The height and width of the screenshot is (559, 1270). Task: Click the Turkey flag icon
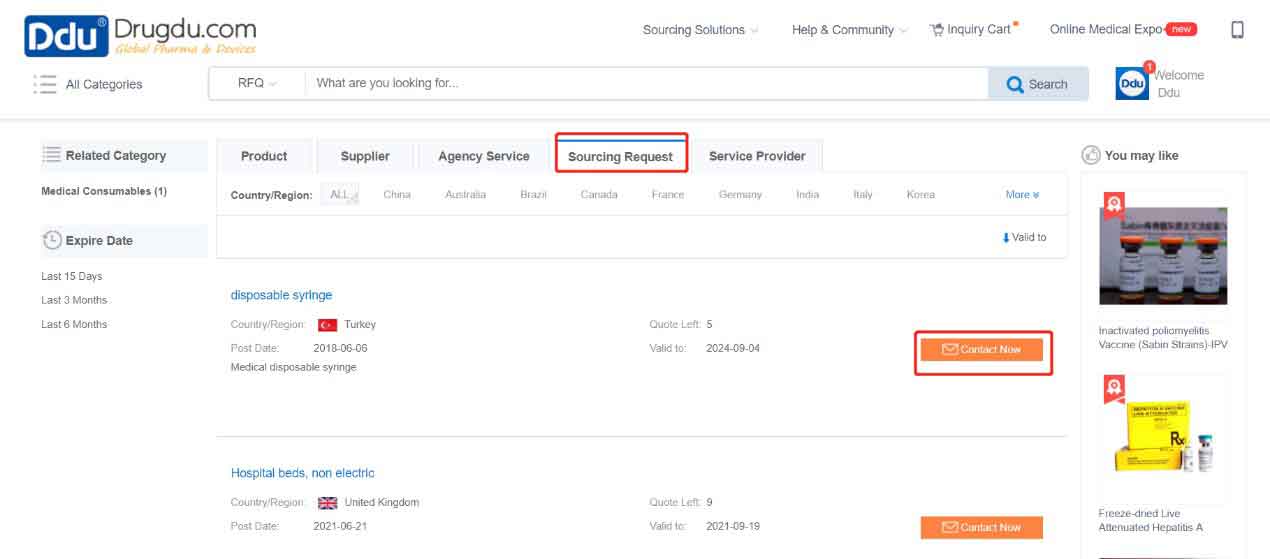tap(327, 325)
